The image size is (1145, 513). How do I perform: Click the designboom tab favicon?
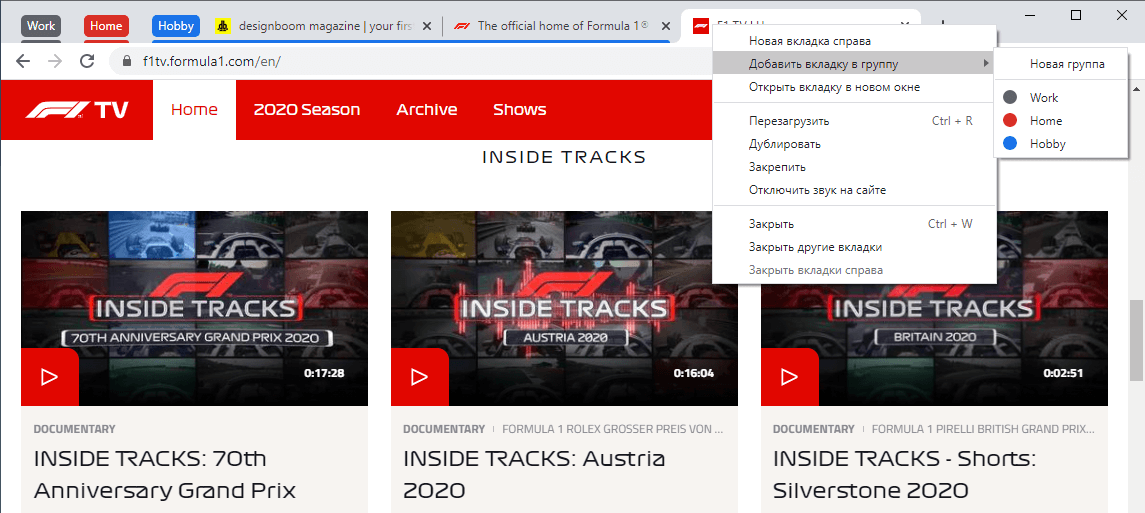(223, 26)
